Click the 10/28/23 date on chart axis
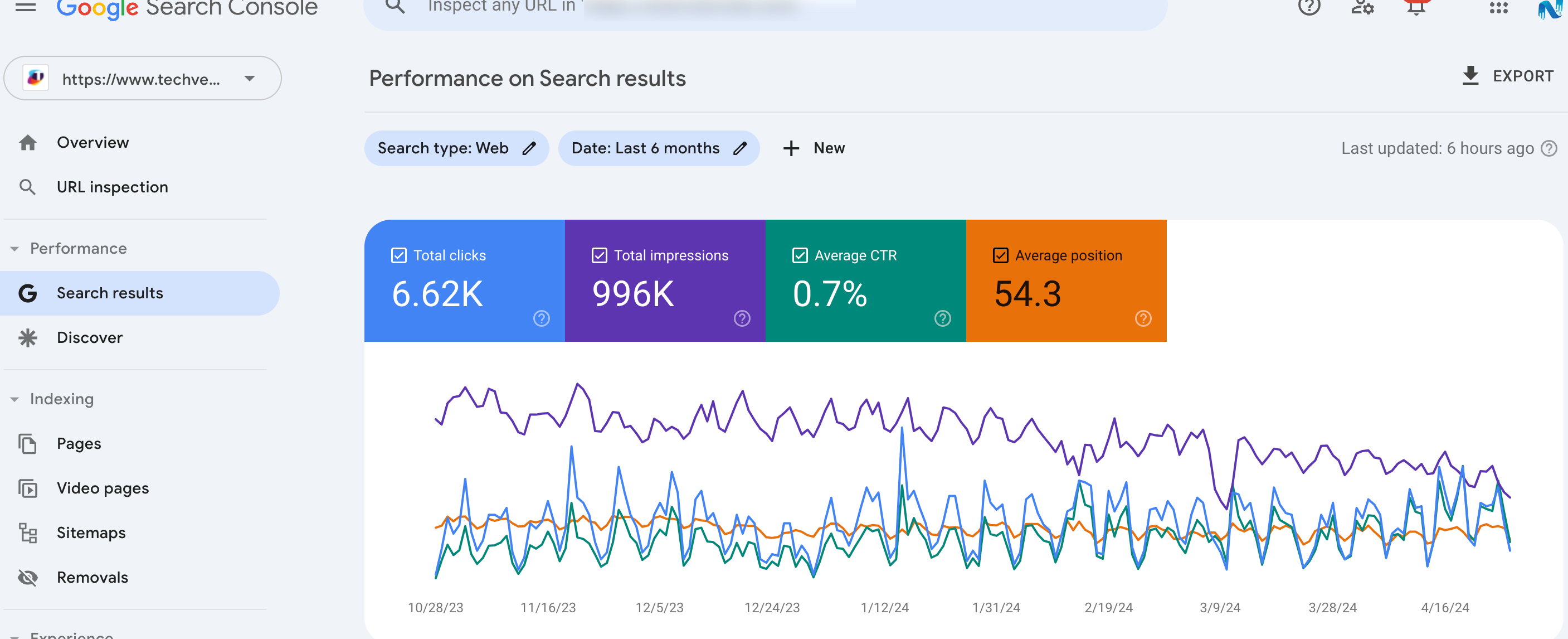Screen dimensions: 1568x639 435,607
